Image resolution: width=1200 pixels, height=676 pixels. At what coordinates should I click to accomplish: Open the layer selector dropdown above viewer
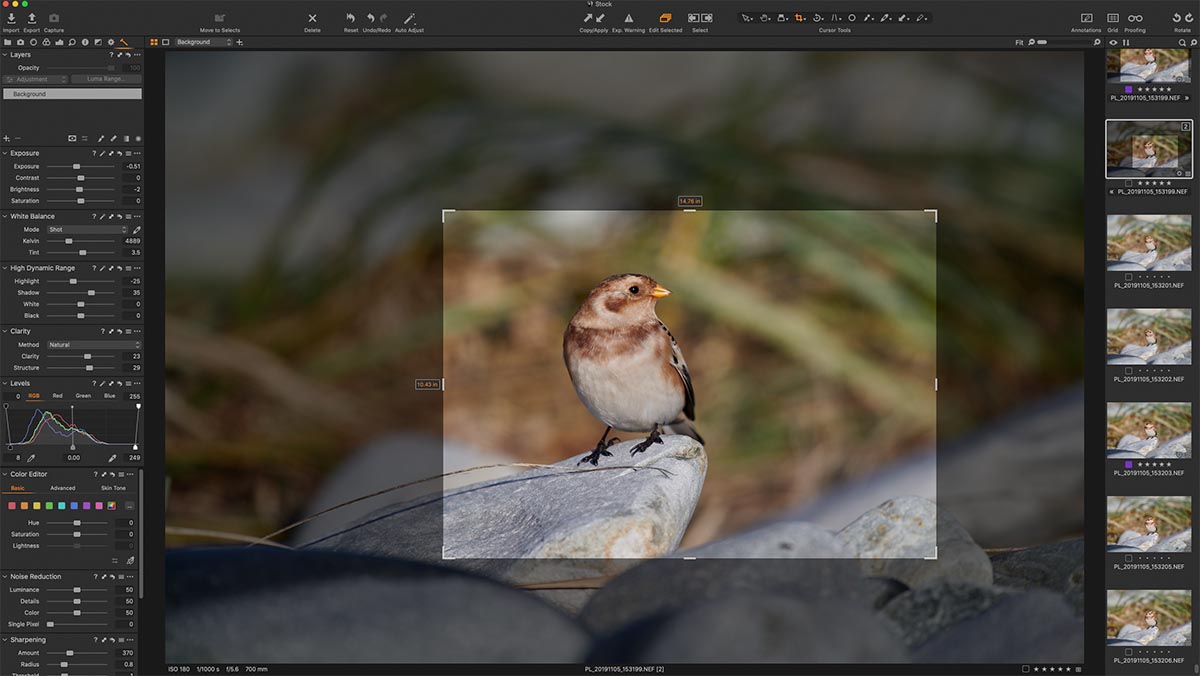coord(203,42)
